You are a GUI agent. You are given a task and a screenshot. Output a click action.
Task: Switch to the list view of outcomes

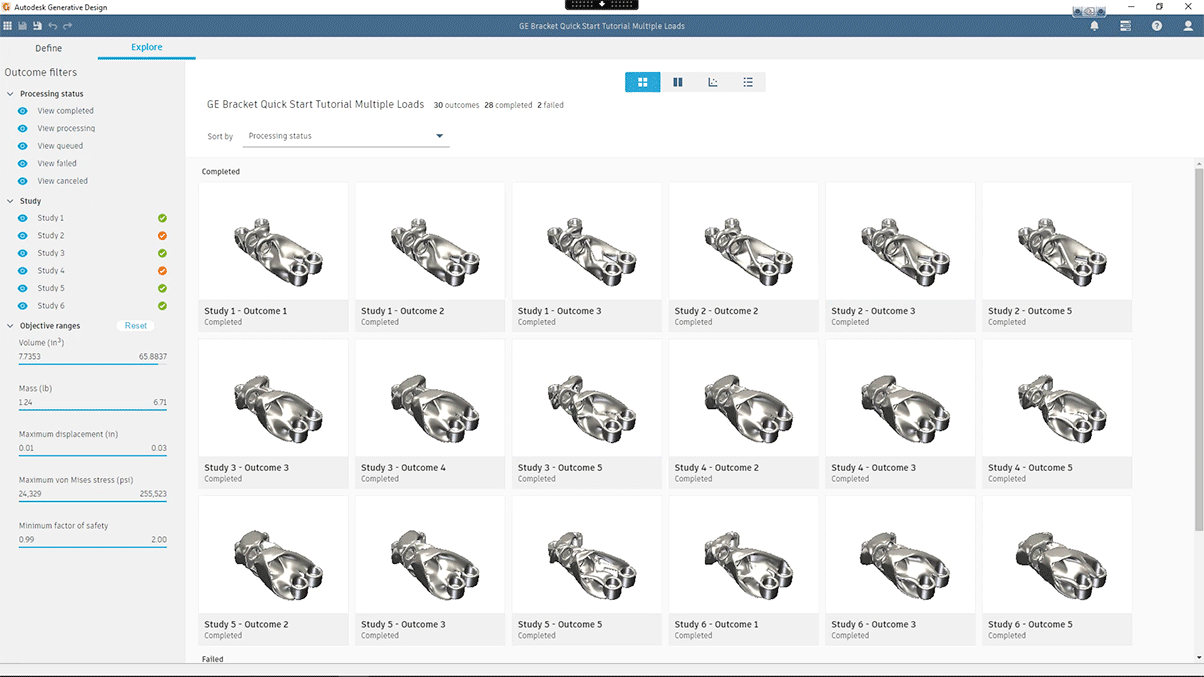[748, 82]
